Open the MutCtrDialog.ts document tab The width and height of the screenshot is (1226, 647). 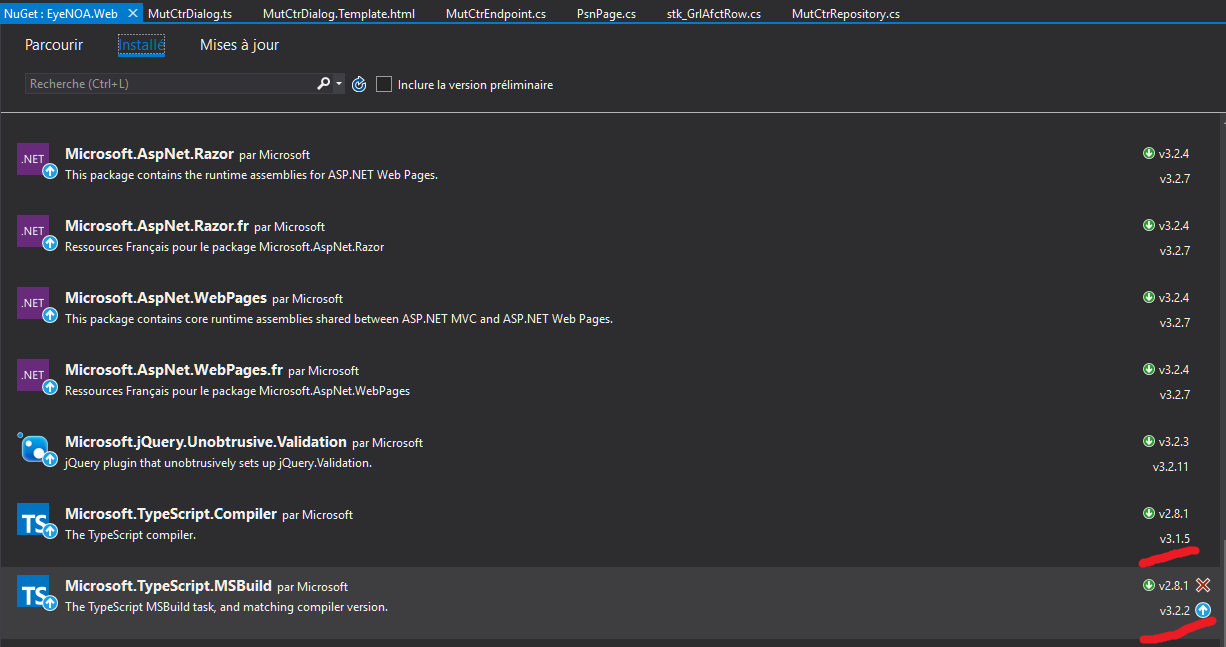[190, 14]
